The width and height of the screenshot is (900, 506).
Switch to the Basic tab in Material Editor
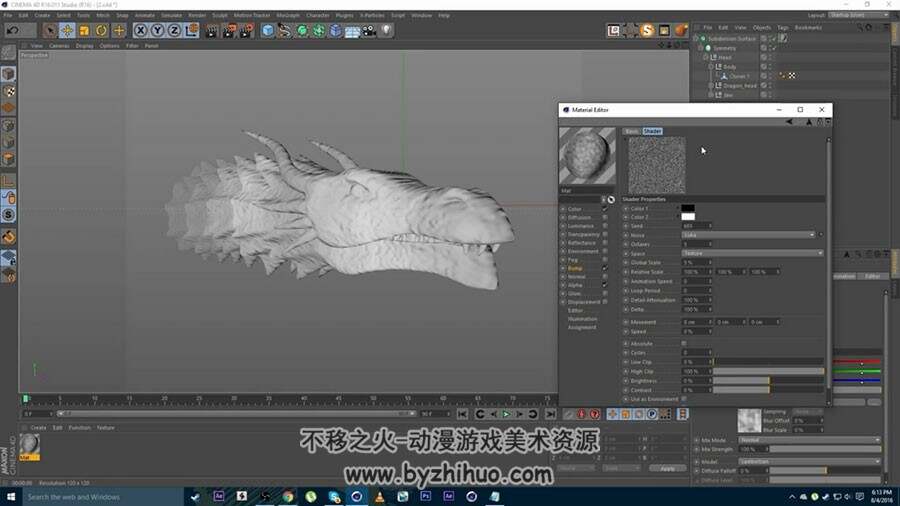point(632,131)
